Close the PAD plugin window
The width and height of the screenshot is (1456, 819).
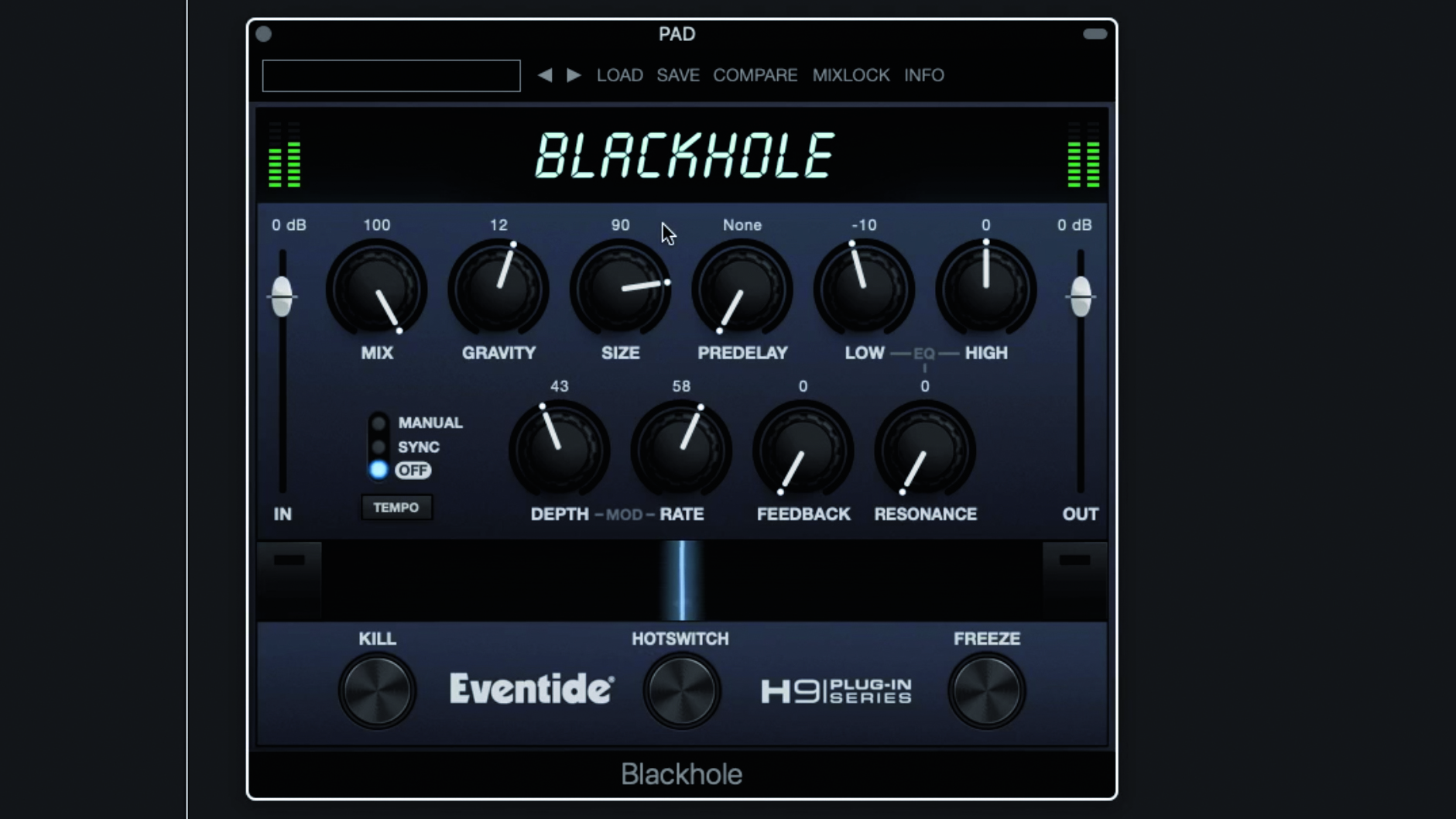[x=264, y=34]
